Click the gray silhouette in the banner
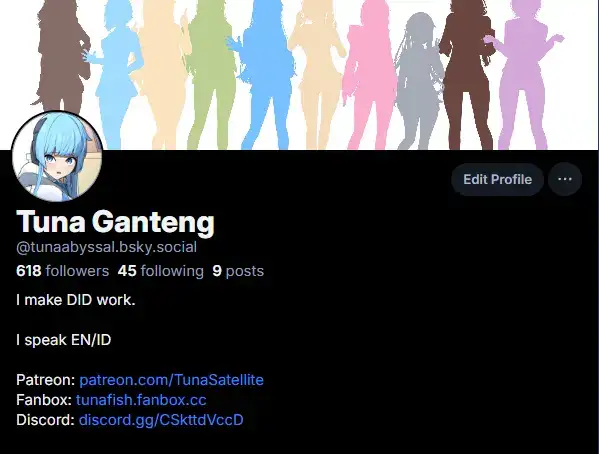 point(419,82)
